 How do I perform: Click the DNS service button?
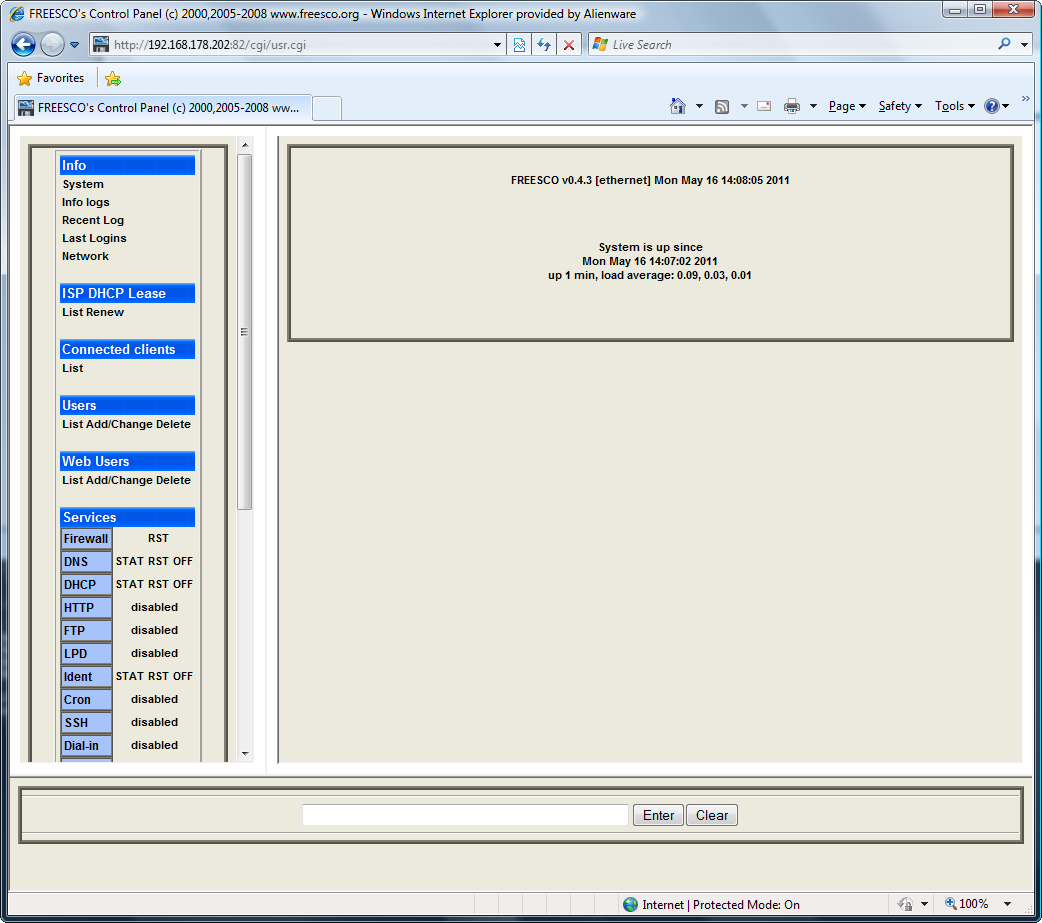click(x=86, y=562)
